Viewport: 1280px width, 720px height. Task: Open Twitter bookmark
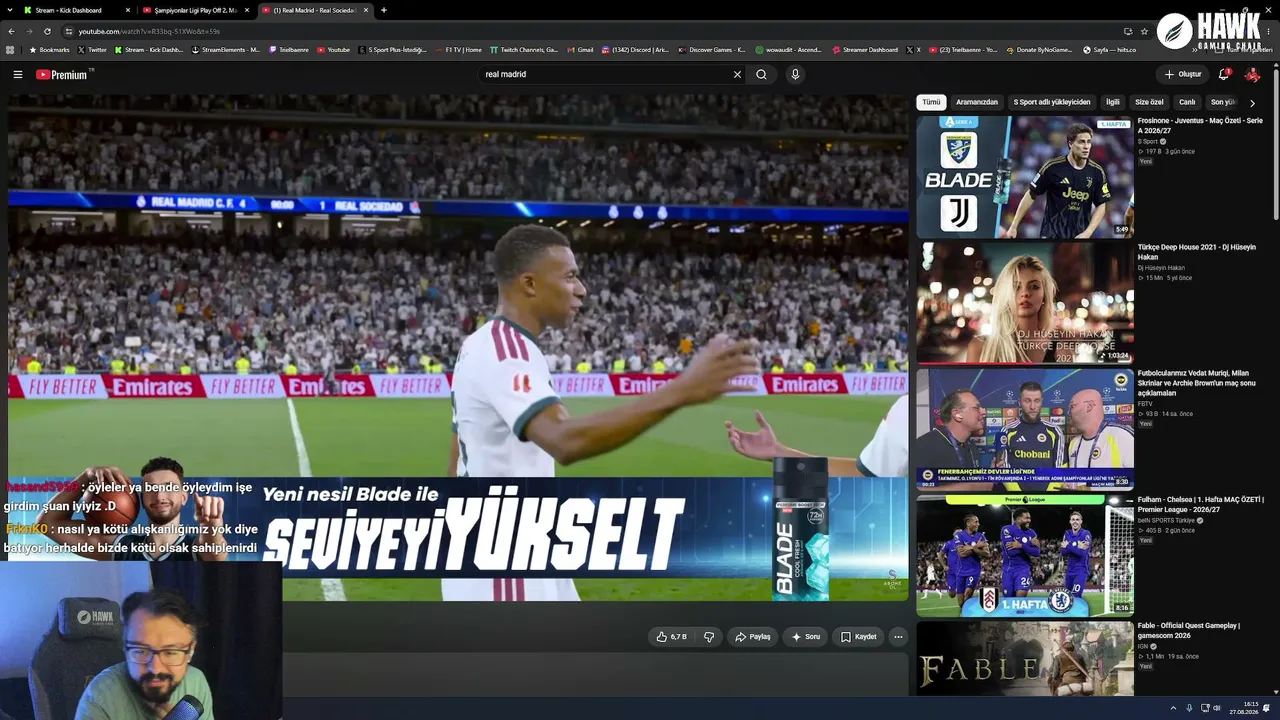pos(92,49)
